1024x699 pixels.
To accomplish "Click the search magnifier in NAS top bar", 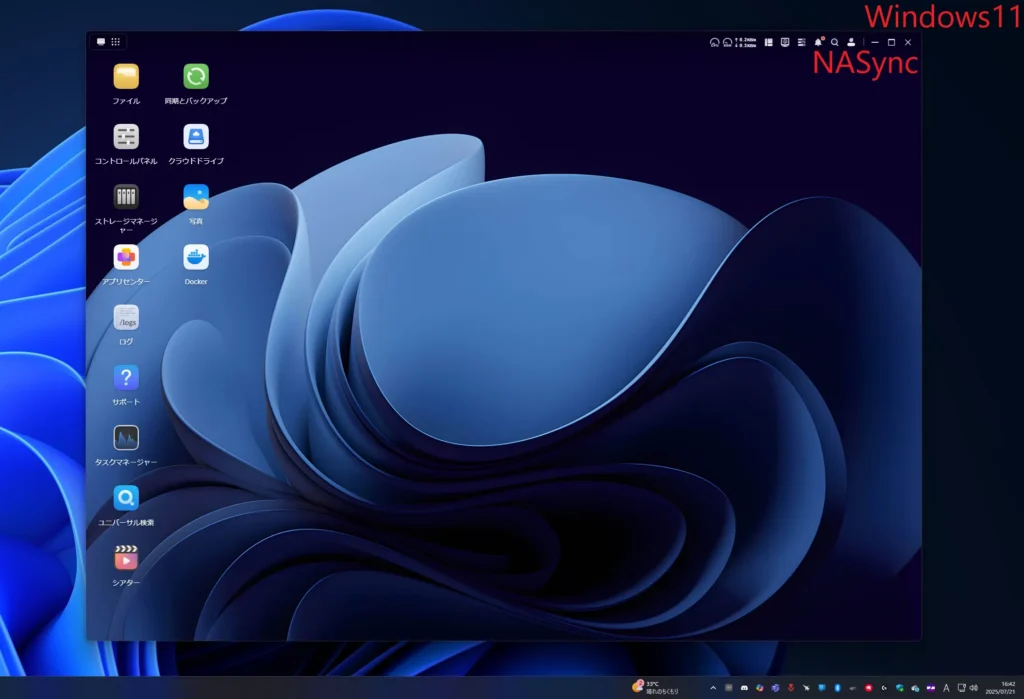I will click(x=835, y=42).
